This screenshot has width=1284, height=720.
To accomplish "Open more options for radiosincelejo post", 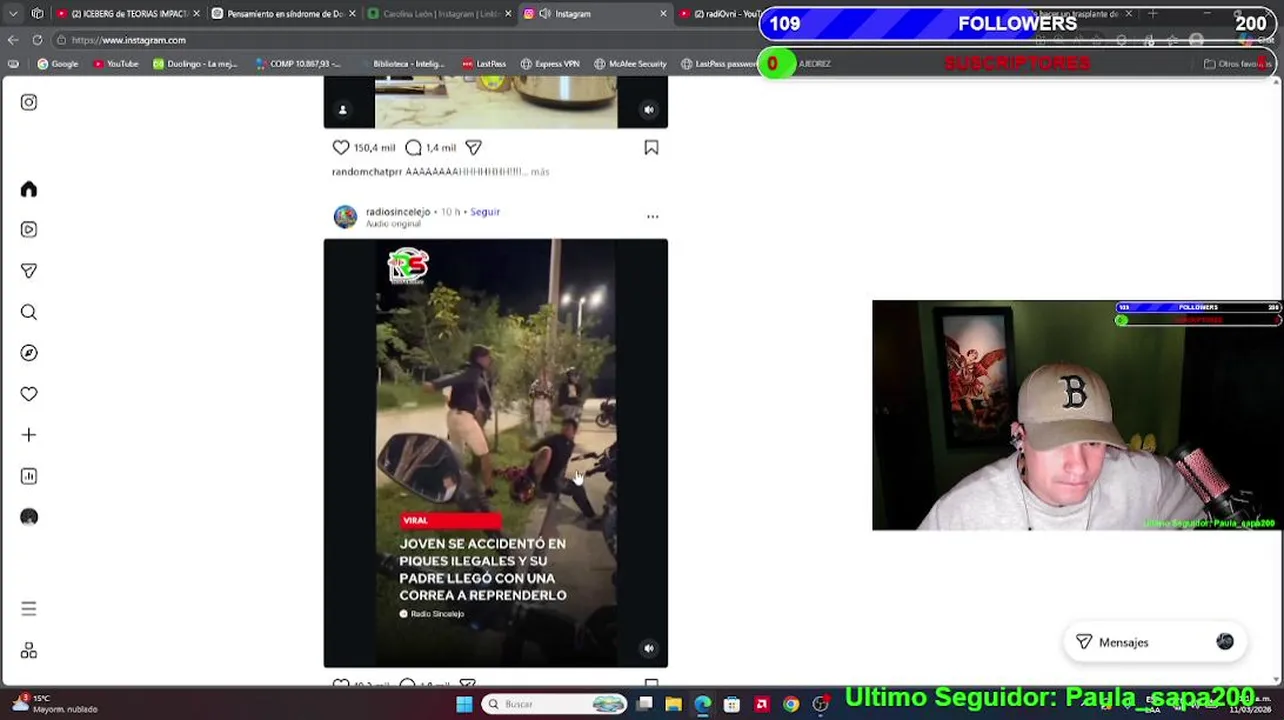I will point(652,216).
